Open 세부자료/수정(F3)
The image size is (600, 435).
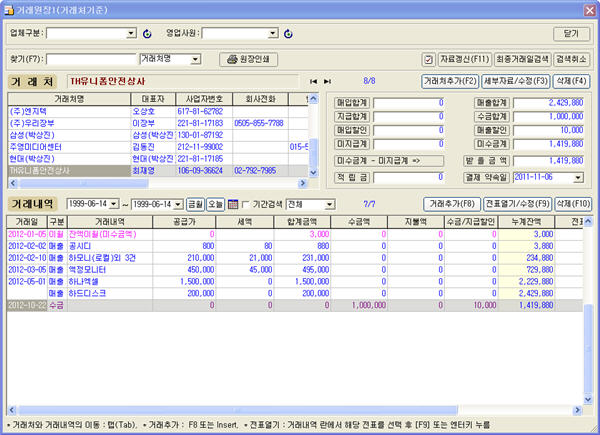pos(516,81)
